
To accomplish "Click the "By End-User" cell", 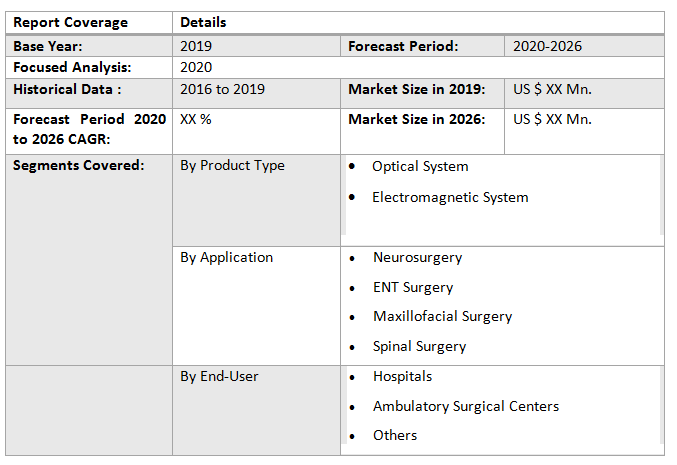I will coord(219,377).
